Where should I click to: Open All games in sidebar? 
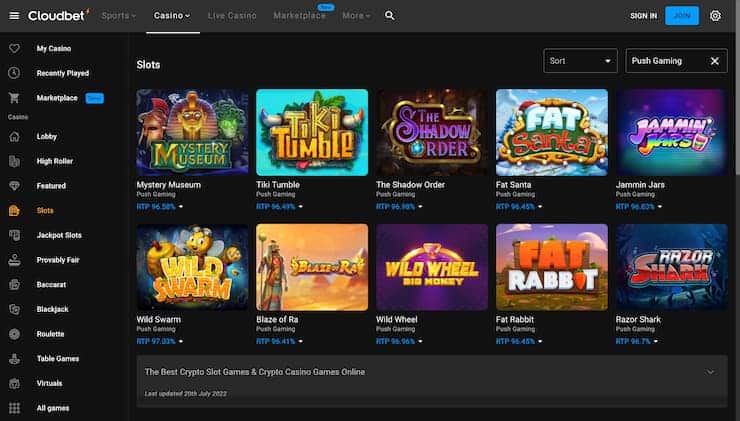coord(53,408)
